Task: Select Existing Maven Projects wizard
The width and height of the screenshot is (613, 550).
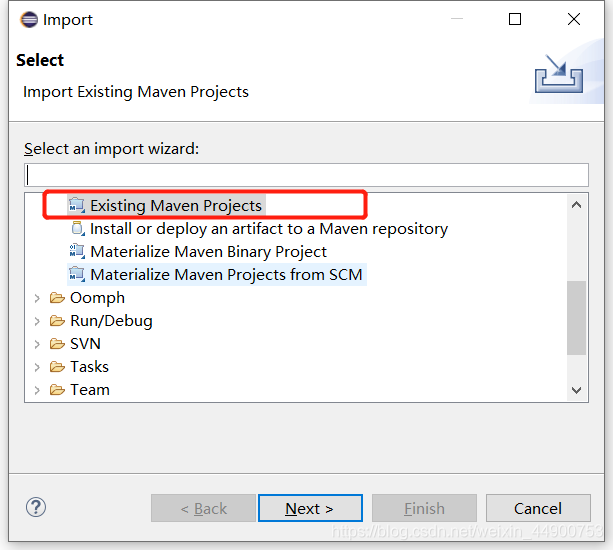Action: coord(176,206)
